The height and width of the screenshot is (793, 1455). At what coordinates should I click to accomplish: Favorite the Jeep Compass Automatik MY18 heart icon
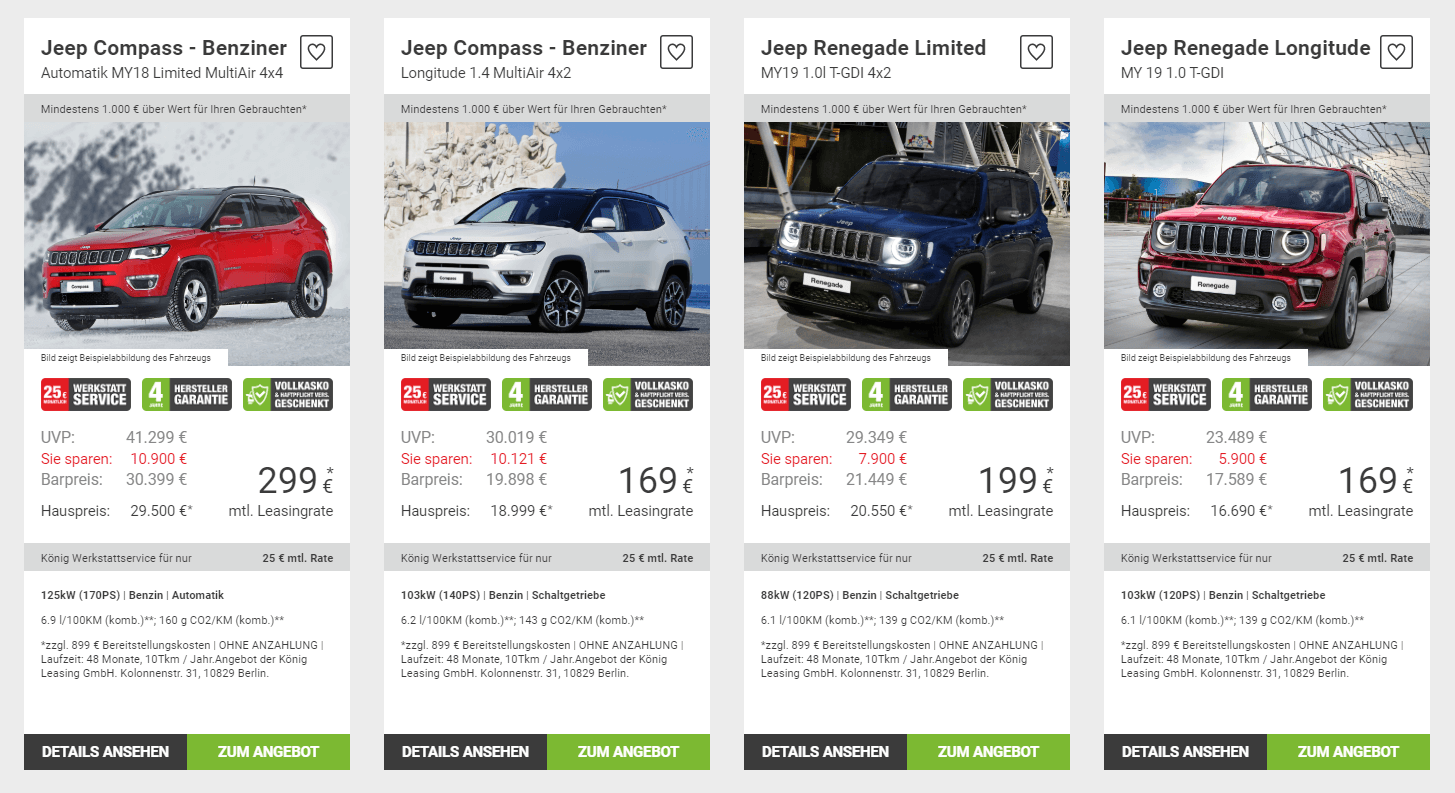click(x=317, y=52)
